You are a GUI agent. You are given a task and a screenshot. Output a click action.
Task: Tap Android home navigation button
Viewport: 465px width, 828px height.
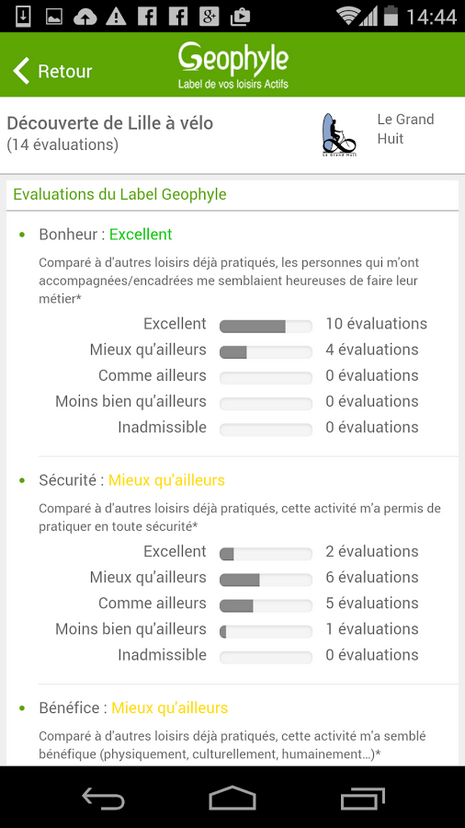tap(232, 797)
